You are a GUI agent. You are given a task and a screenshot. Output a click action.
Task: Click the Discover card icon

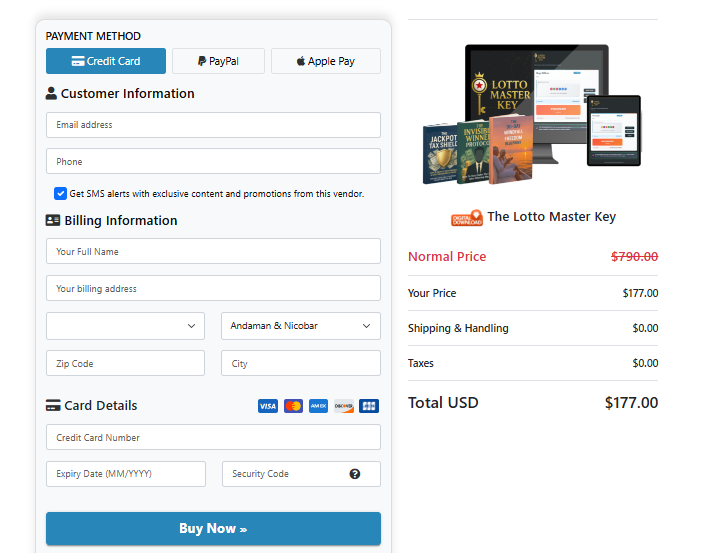tap(344, 406)
